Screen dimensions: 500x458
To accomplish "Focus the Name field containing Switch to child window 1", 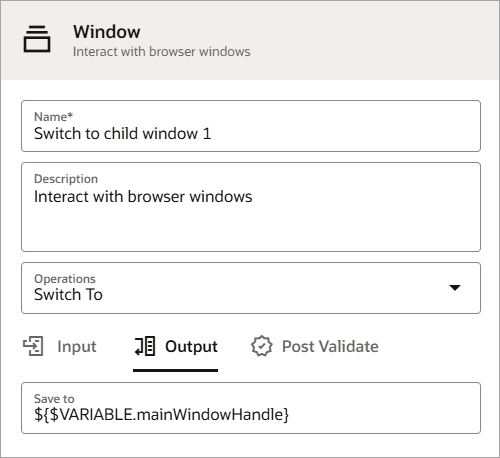I will (x=251, y=126).
